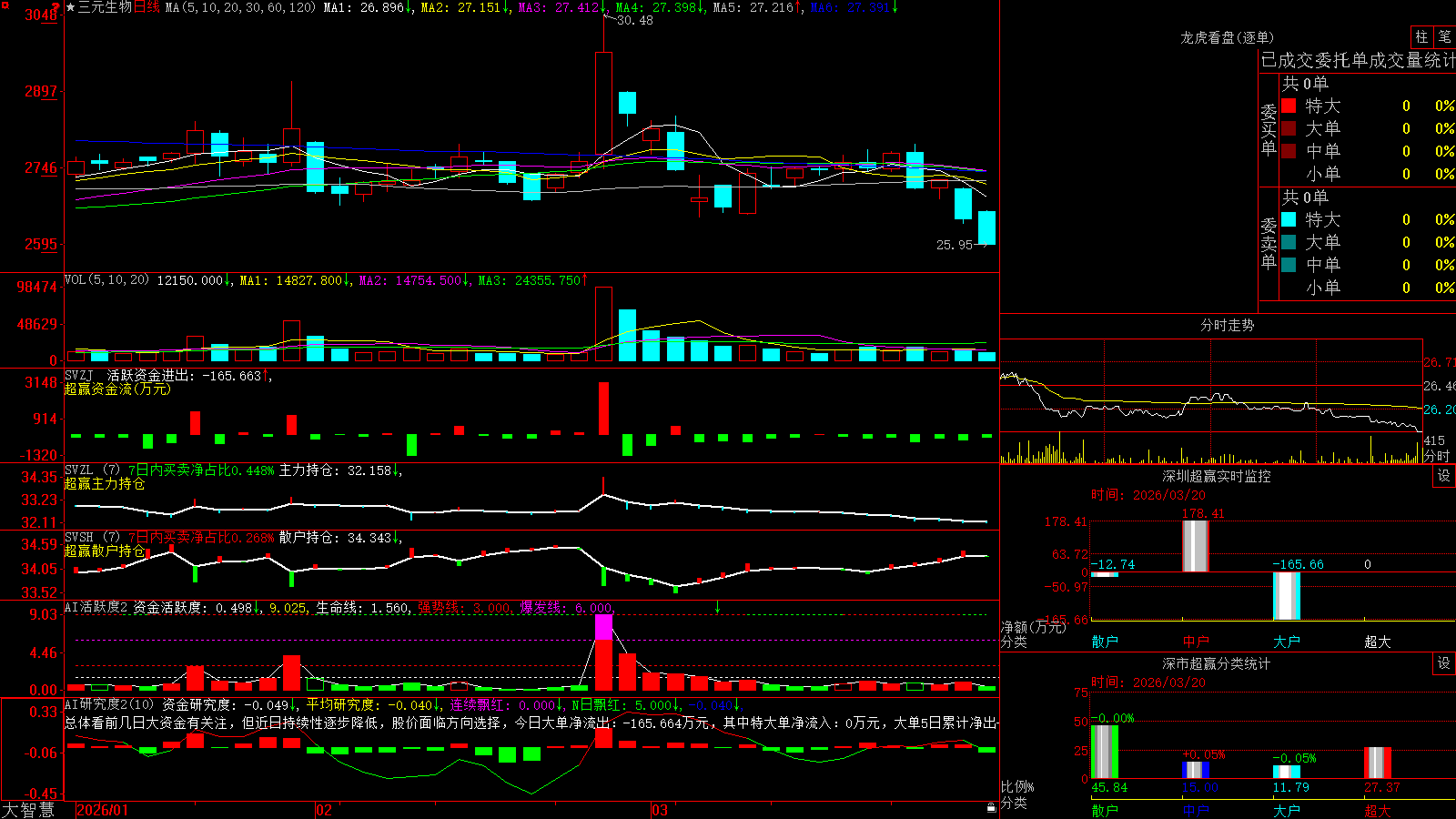The image size is (1456, 819).
Task: Click the 已成交委托单成交量统计 header
Action: click(x=1358, y=60)
